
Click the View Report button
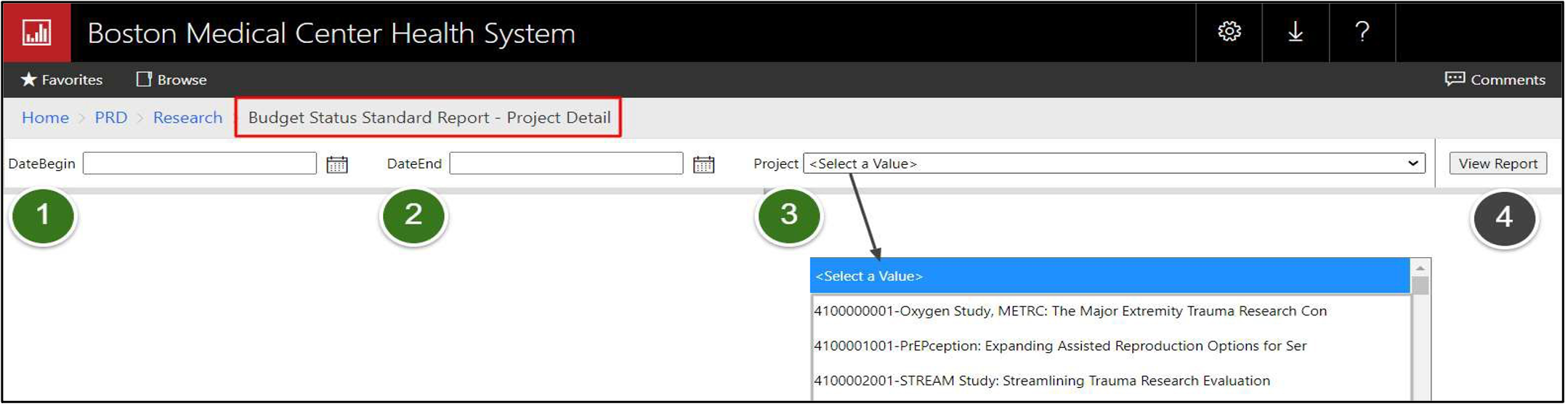point(1498,163)
